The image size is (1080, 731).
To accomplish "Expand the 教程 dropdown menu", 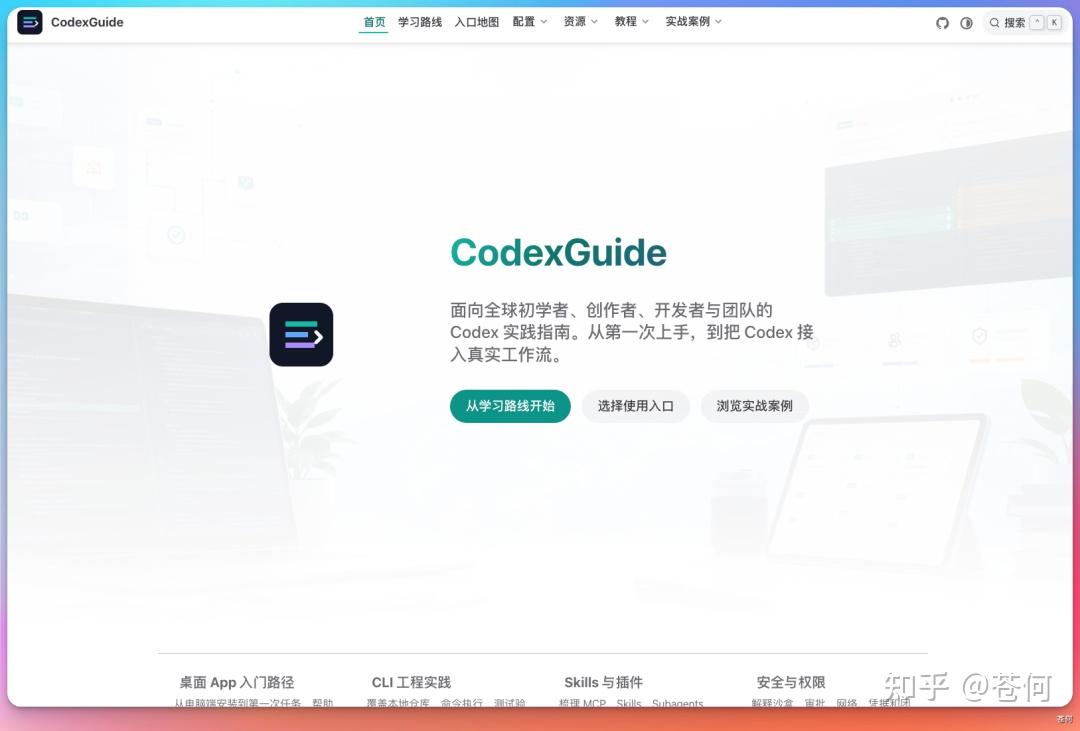I will (632, 22).
